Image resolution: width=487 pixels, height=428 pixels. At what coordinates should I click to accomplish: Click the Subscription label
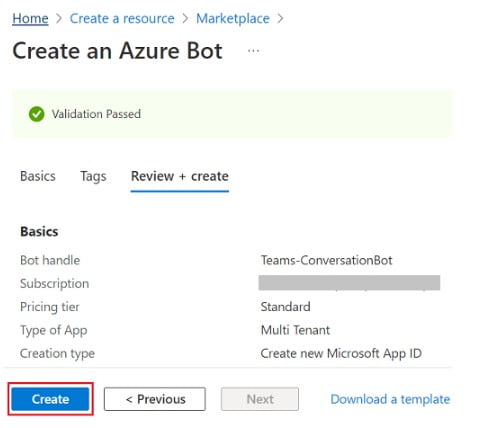pyautogui.click(x=54, y=284)
